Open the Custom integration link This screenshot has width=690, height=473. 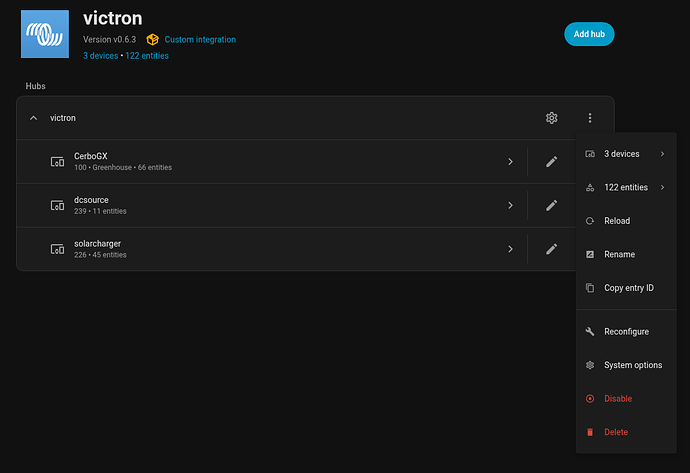pos(200,40)
